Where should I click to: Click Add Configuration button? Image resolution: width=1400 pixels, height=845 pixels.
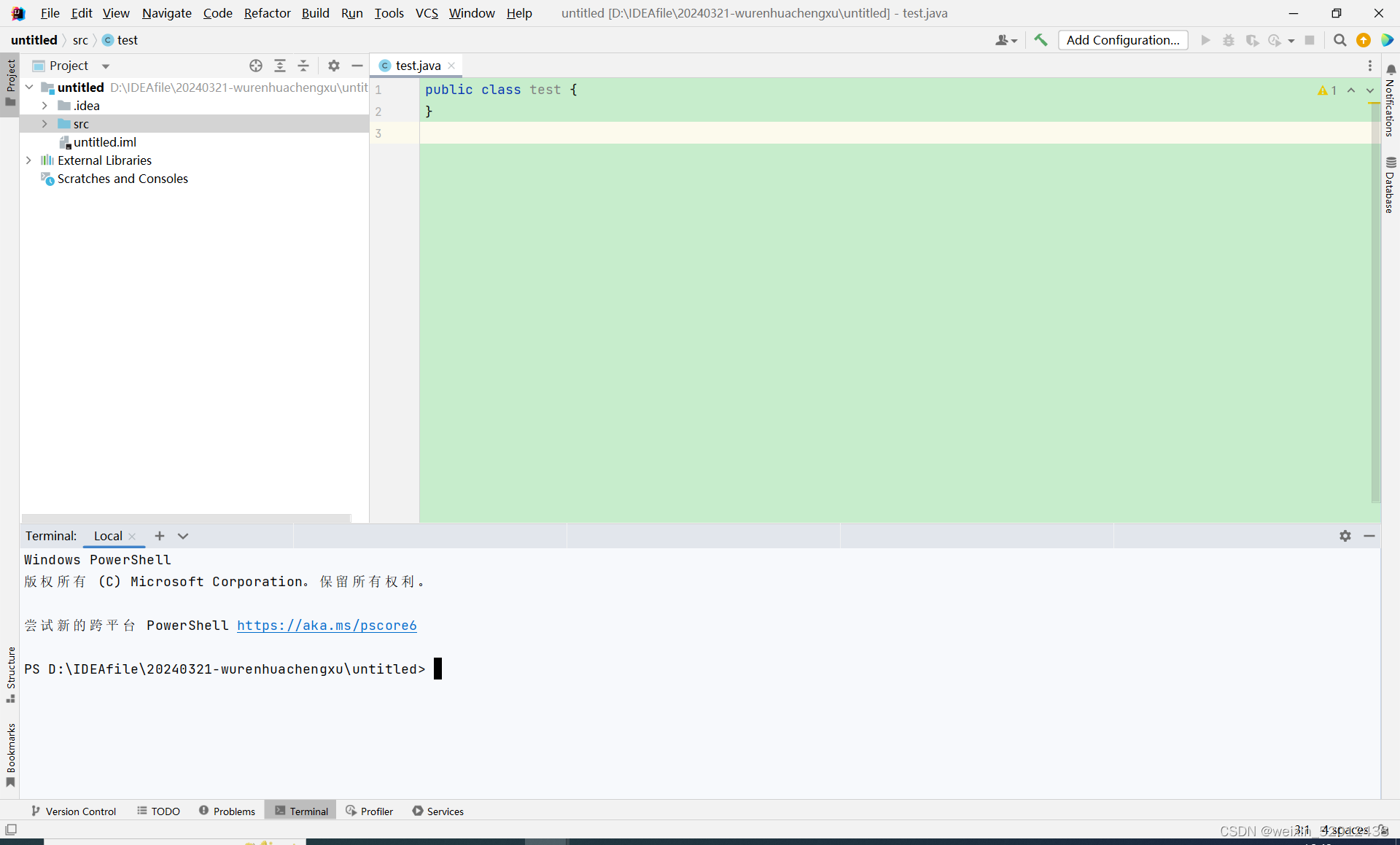pyautogui.click(x=1122, y=40)
